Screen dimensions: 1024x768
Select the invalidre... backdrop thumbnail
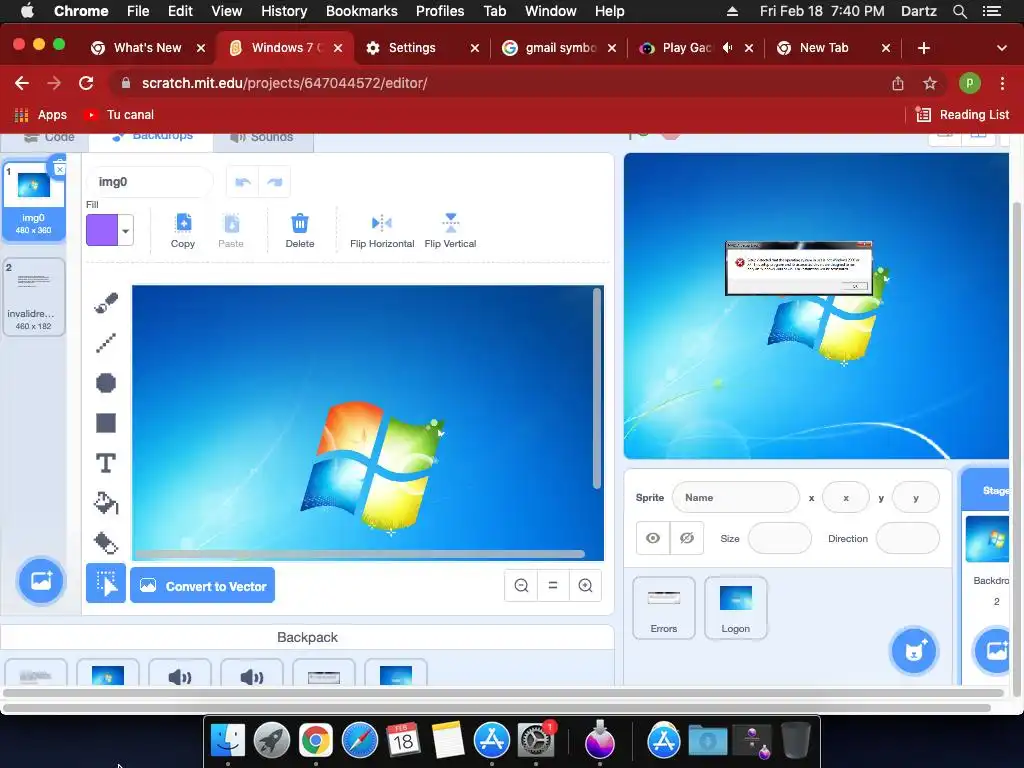coord(33,297)
